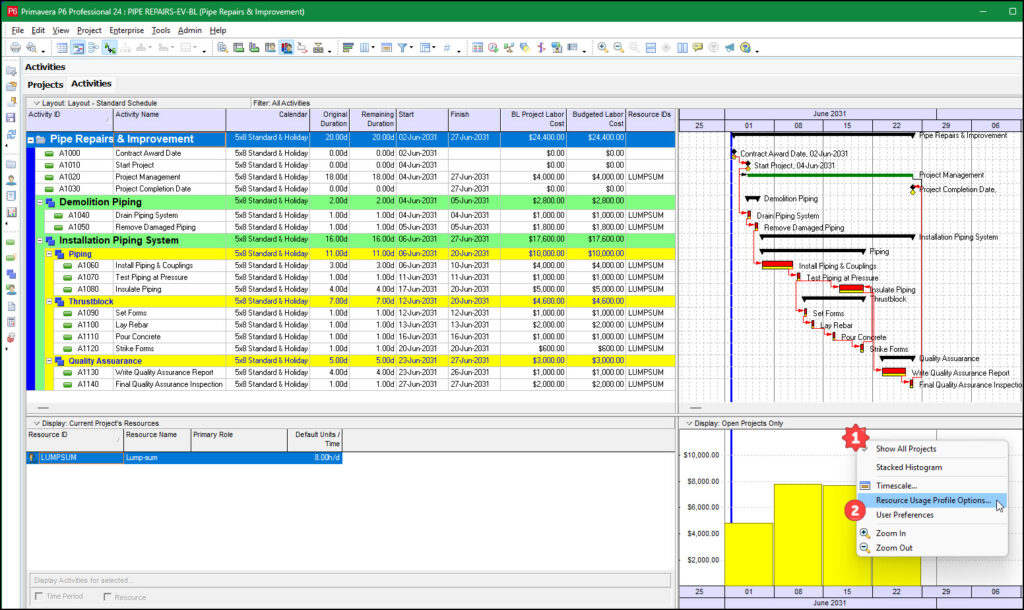Viewport: 1024px width, 610px height.
Task: Switch to the Projects tab
Action: coord(45,85)
